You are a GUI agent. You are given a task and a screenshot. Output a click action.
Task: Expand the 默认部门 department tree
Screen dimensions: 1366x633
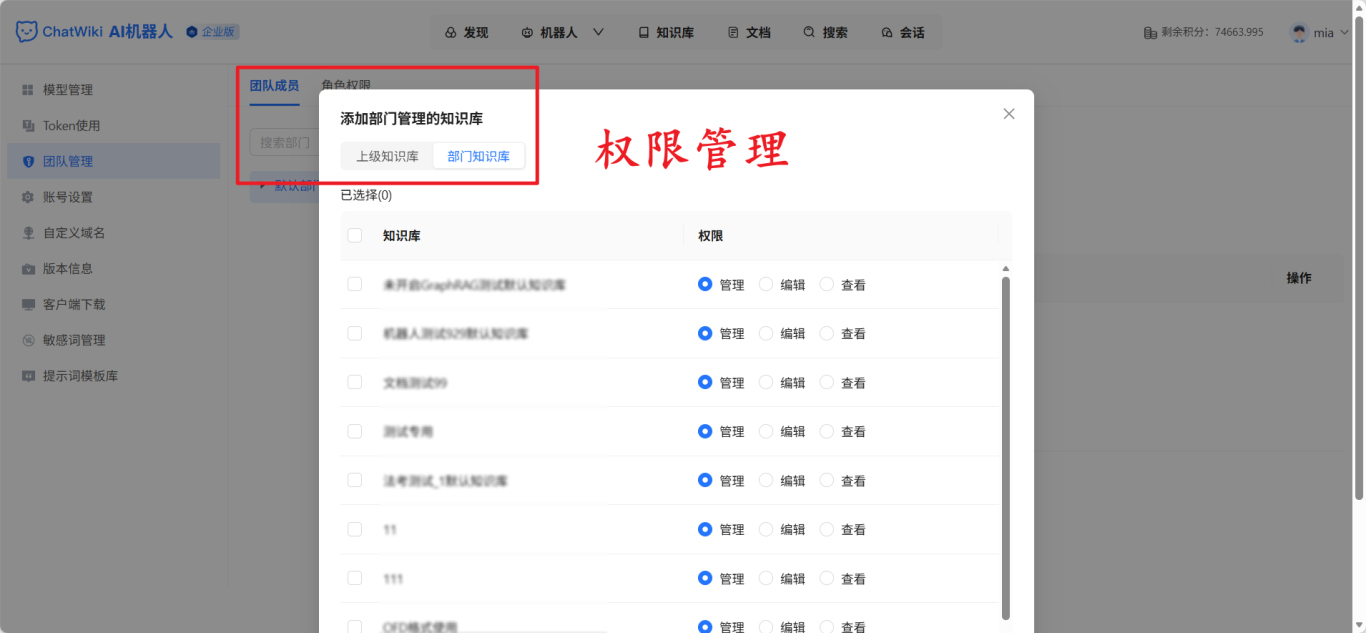click(262, 187)
